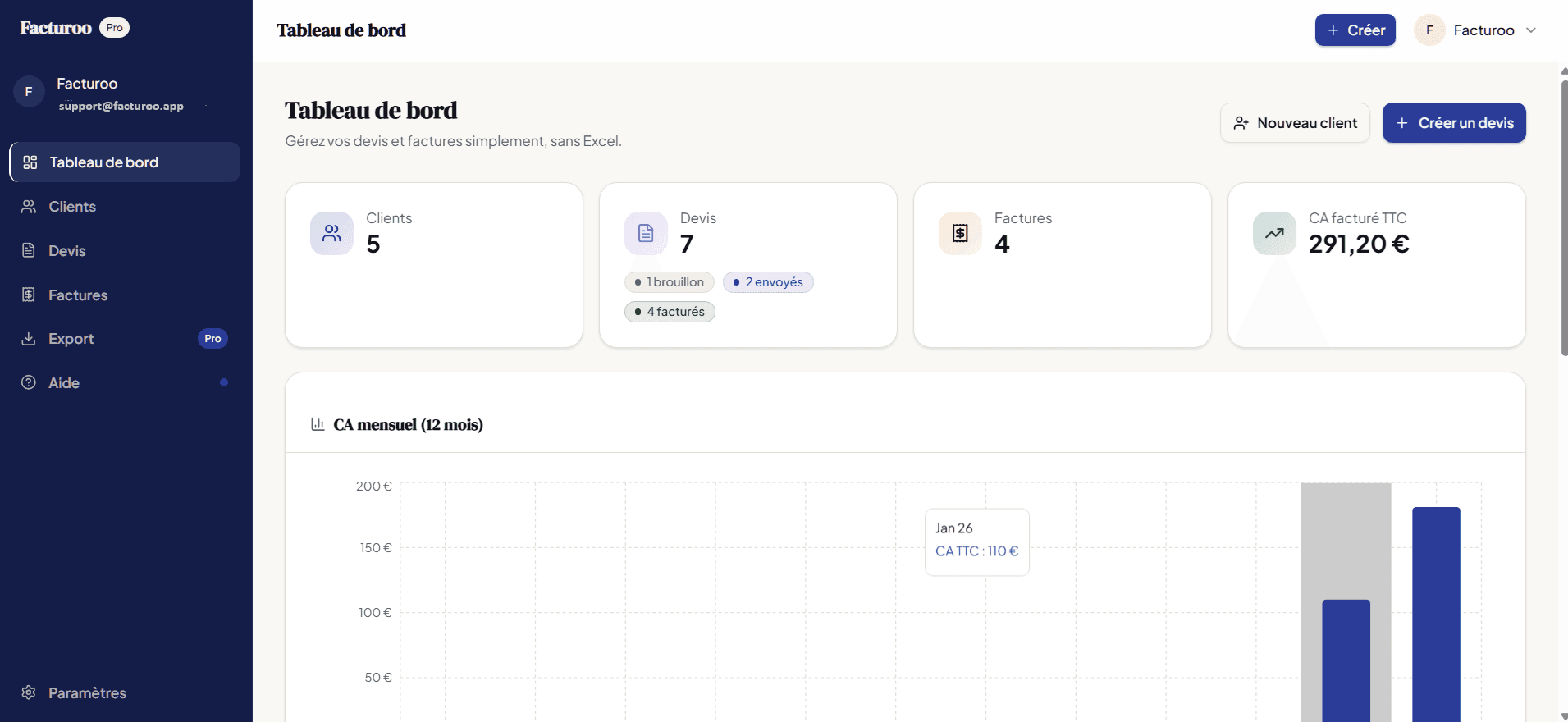The image size is (1568, 722).
Task: Click the CA facturé trending arrow icon
Action: click(x=1274, y=234)
